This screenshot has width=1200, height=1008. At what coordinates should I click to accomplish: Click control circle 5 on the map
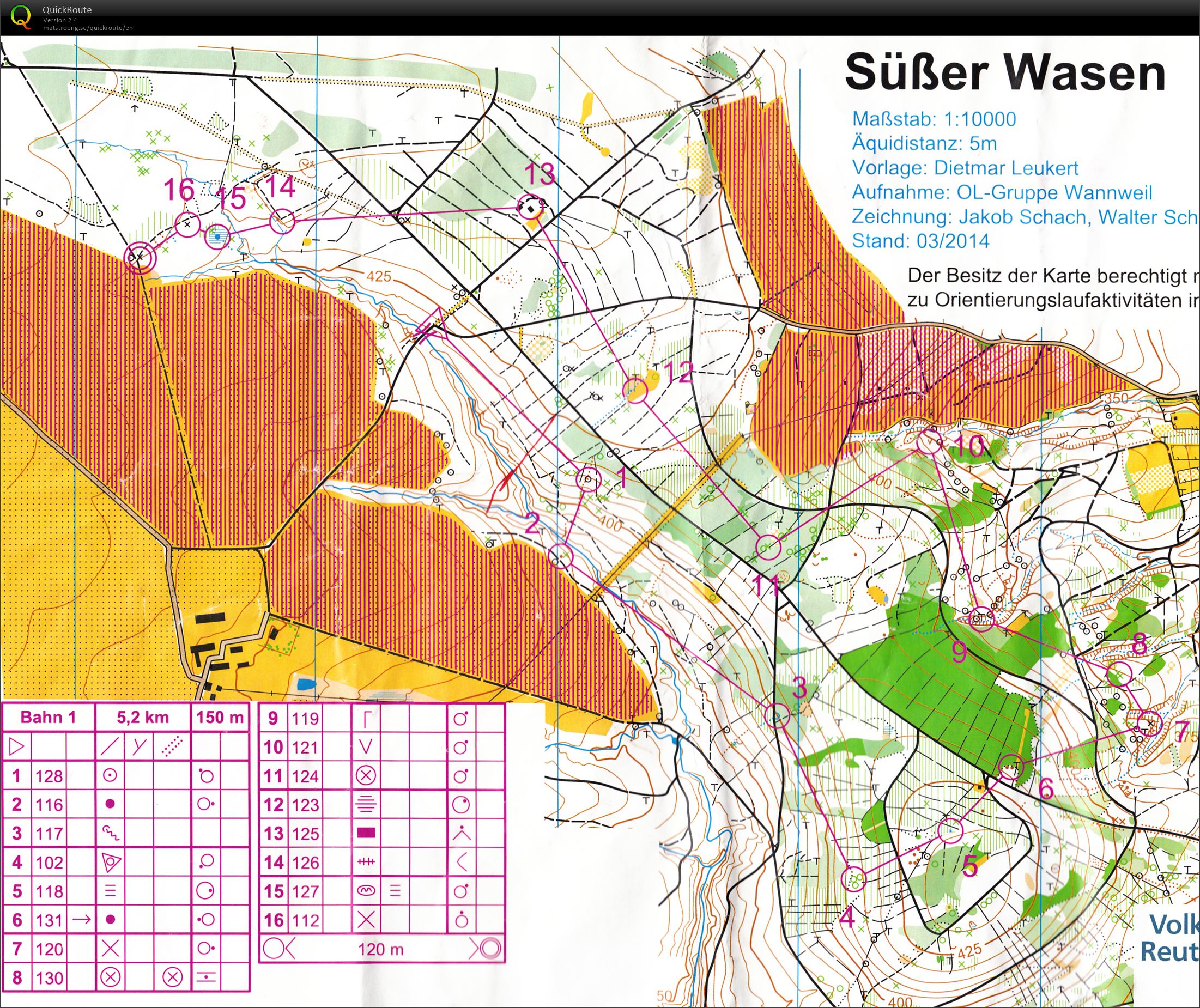(x=951, y=830)
